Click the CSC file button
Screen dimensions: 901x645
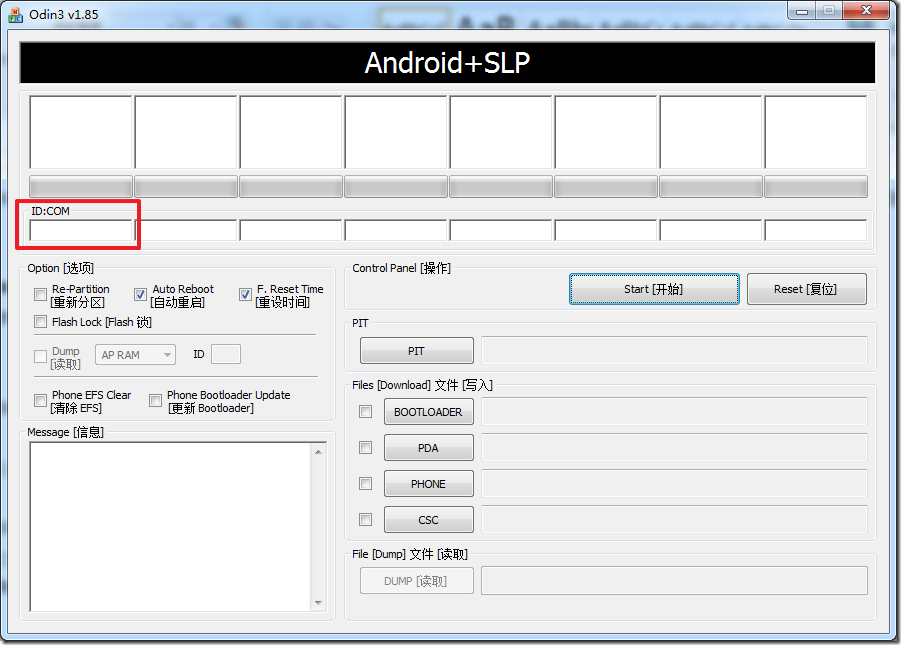(x=429, y=519)
